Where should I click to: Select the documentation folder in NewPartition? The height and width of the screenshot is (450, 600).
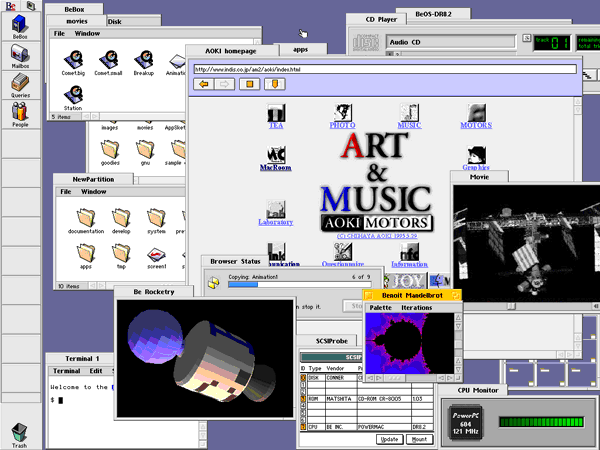86,221
